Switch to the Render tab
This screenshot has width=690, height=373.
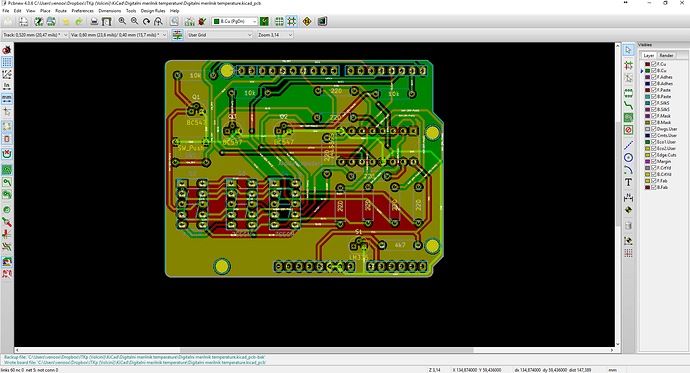tap(666, 55)
